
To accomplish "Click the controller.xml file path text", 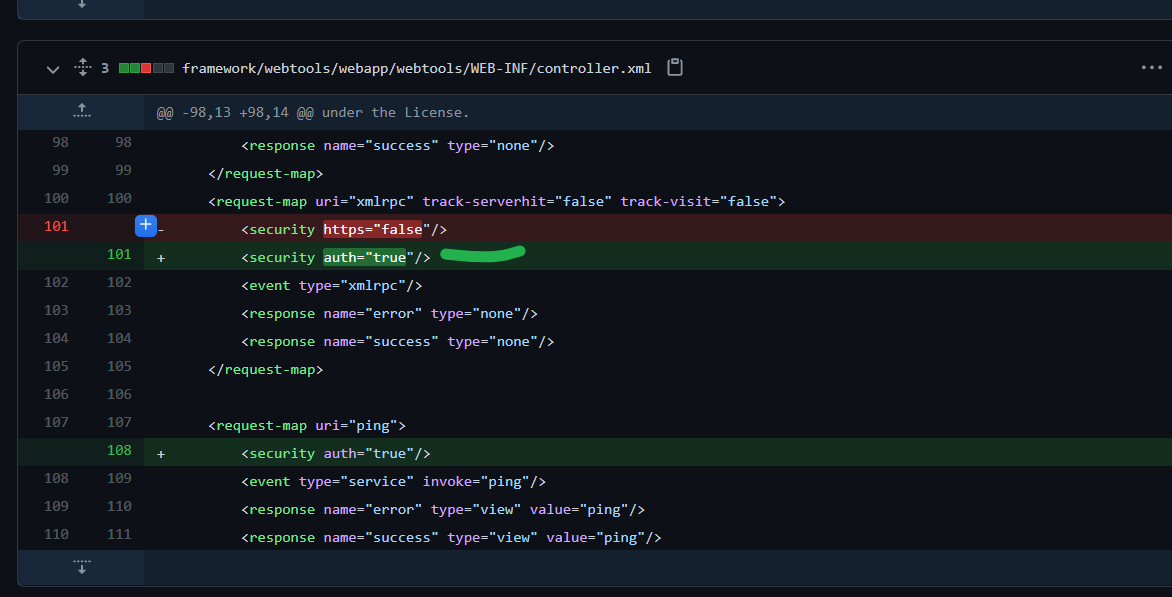I will (416, 68).
